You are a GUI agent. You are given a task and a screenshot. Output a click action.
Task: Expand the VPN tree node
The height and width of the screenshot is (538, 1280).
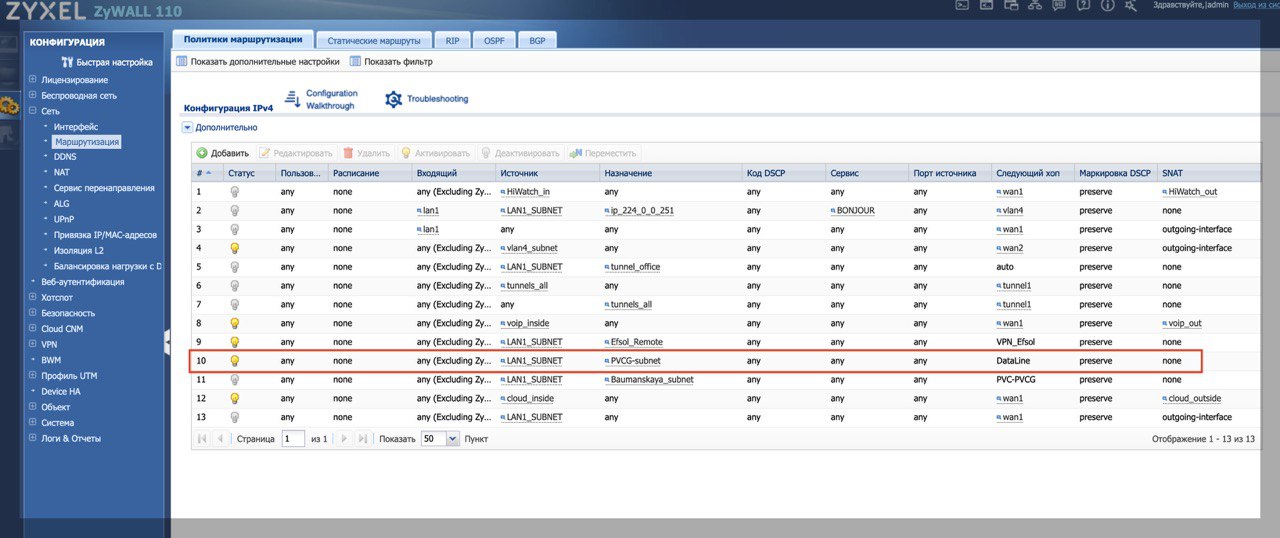click(x=33, y=343)
